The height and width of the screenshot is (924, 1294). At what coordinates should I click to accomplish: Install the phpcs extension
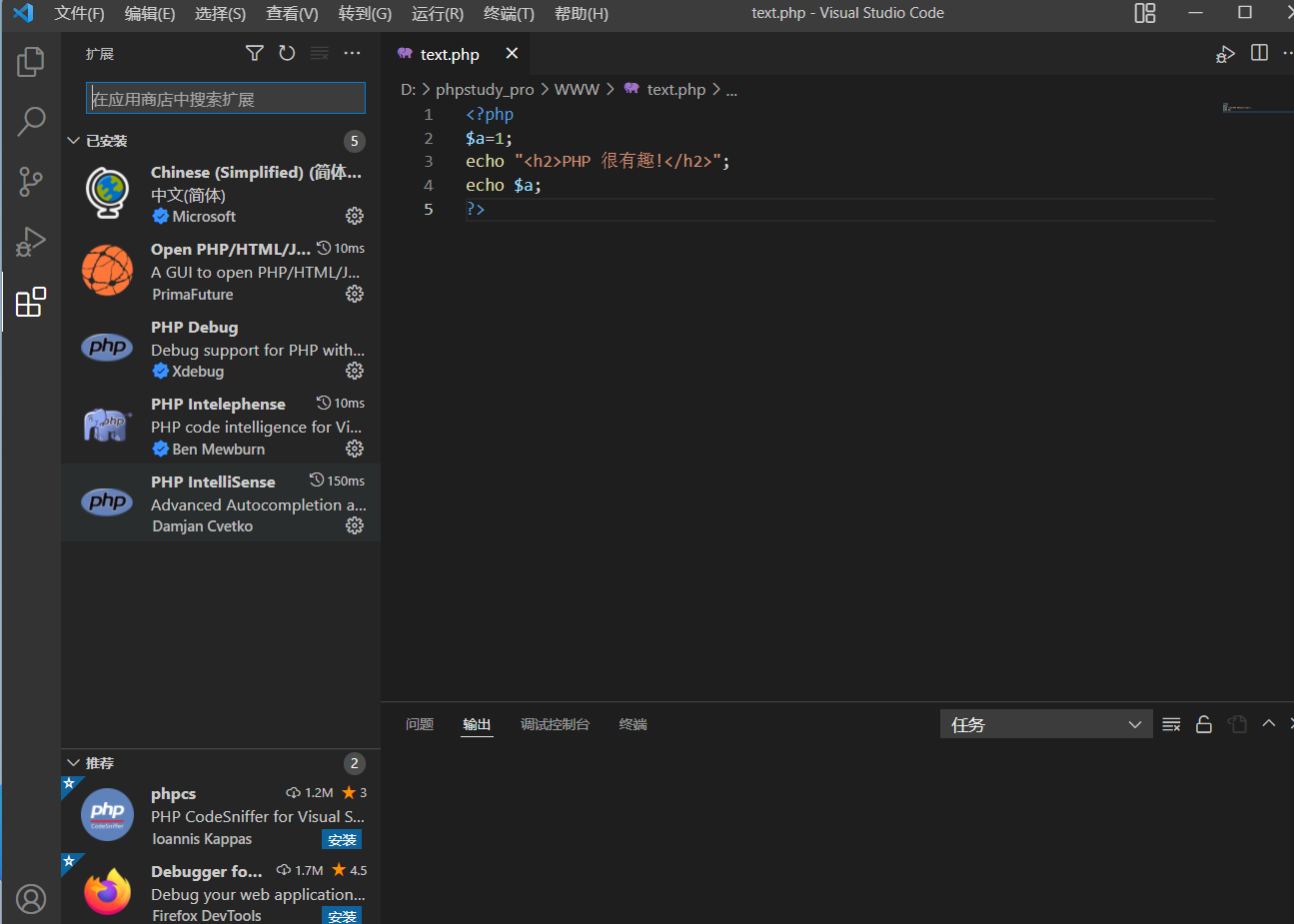click(x=342, y=840)
